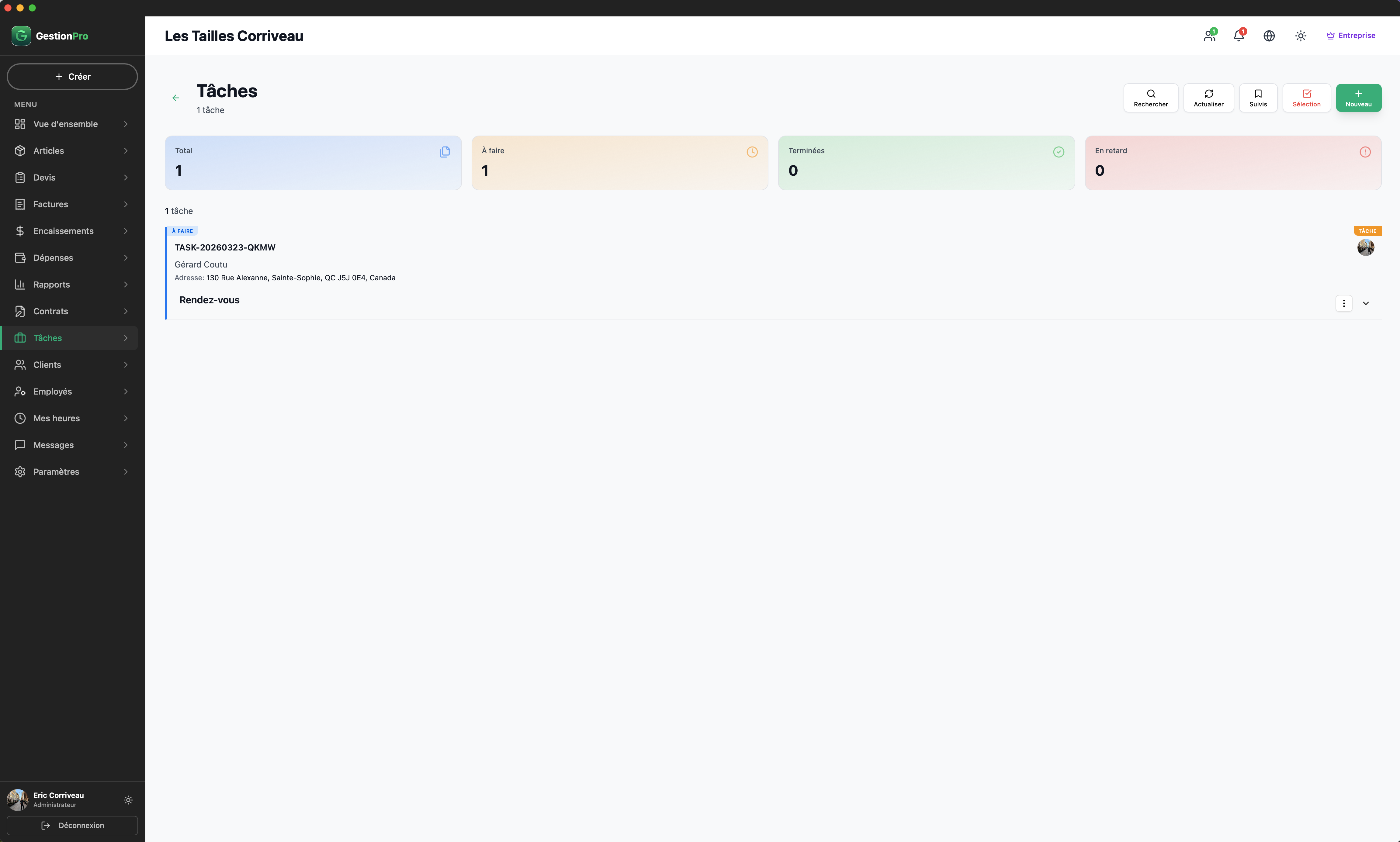Expand Contrats chevron
This screenshot has height=842, width=1400.
125,311
